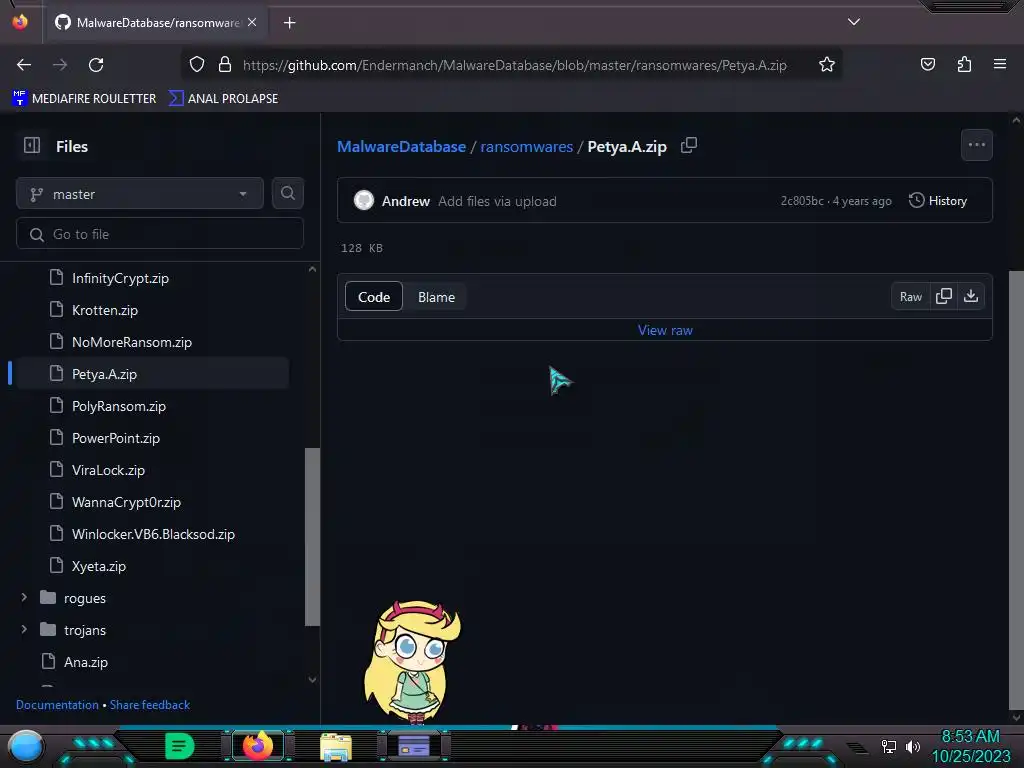The height and width of the screenshot is (768, 1024).
Task: Copy the file path icon
Action: [x=689, y=145]
